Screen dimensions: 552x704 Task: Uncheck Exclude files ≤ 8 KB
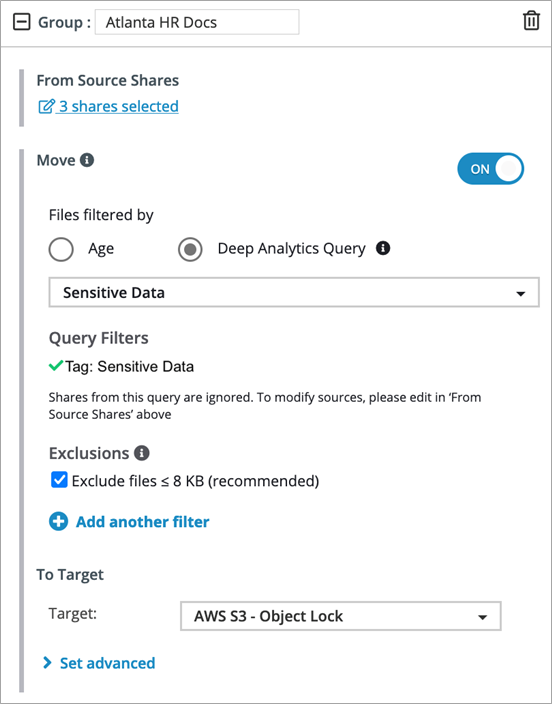[x=59, y=480]
